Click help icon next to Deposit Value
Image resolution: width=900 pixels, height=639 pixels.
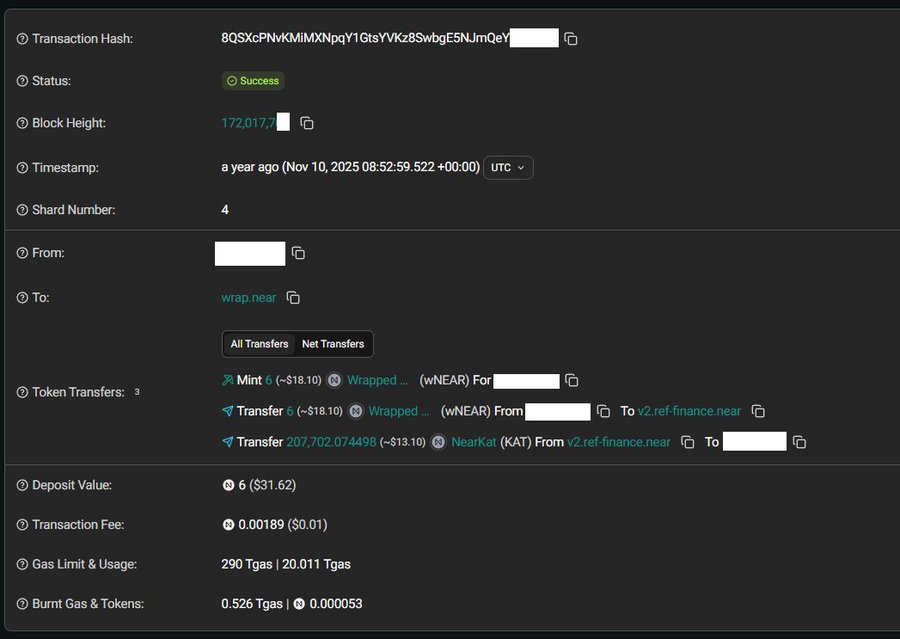(x=22, y=485)
